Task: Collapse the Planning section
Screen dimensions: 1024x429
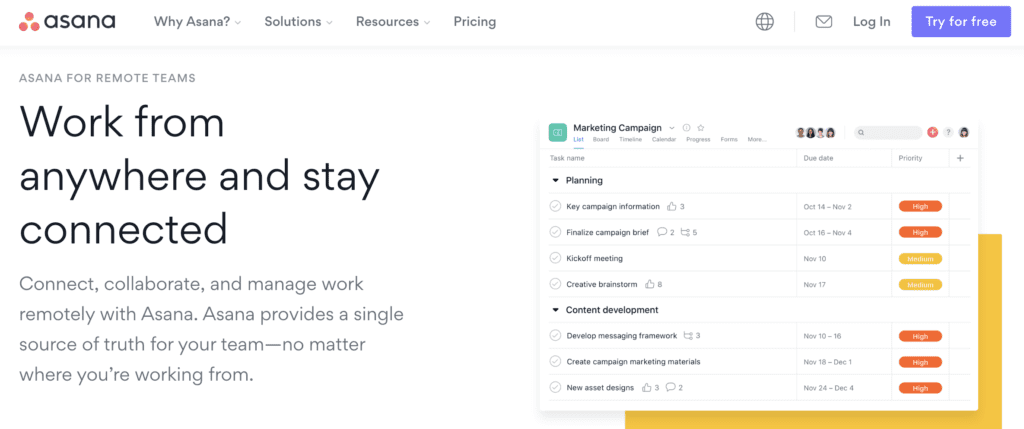Action: pos(556,180)
